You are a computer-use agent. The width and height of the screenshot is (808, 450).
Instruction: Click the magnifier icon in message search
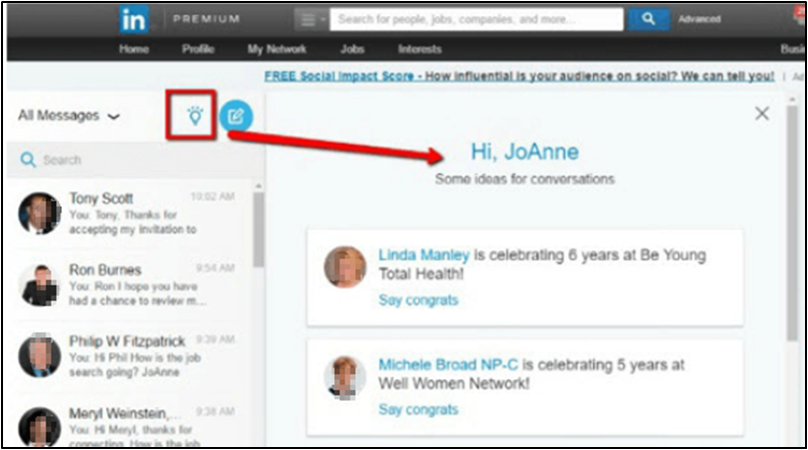point(28,160)
